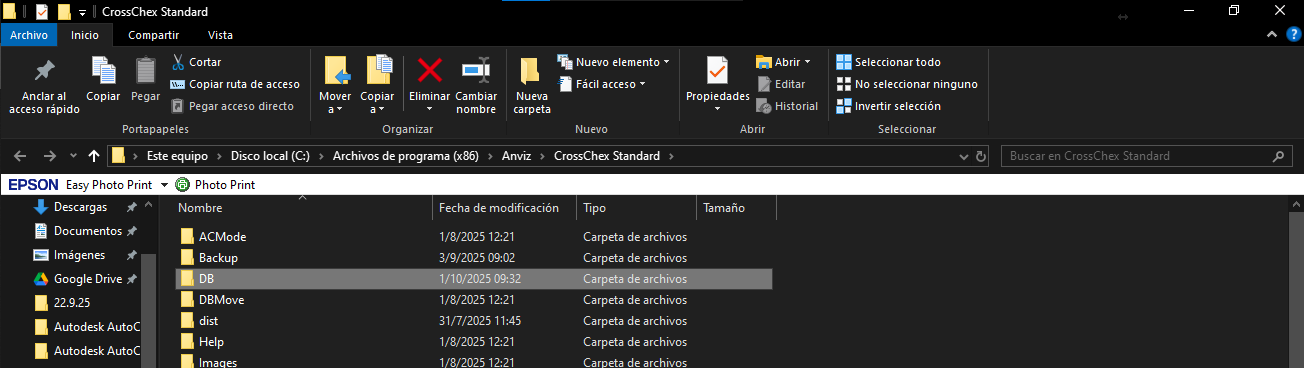Screen dimensions: 1304x368
Task: Click Disco local (C:) breadcrumb
Action: (269, 156)
